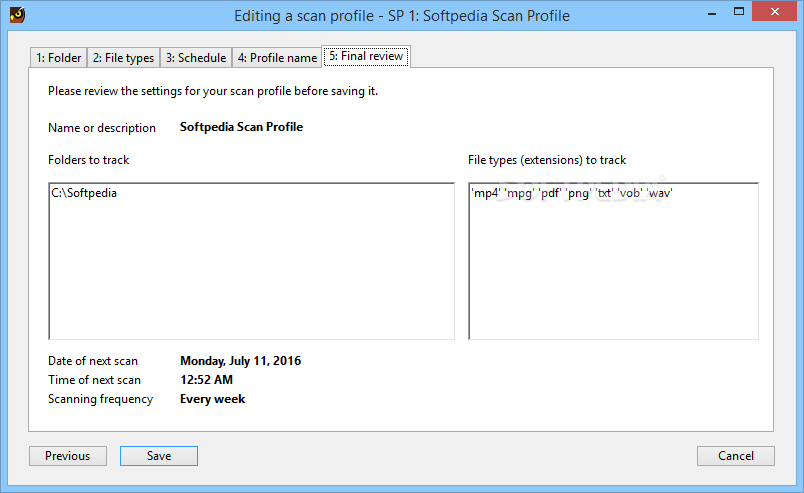Click the Time of next scan label
This screenshot has height=493, width=804.
tap(94, 380)
